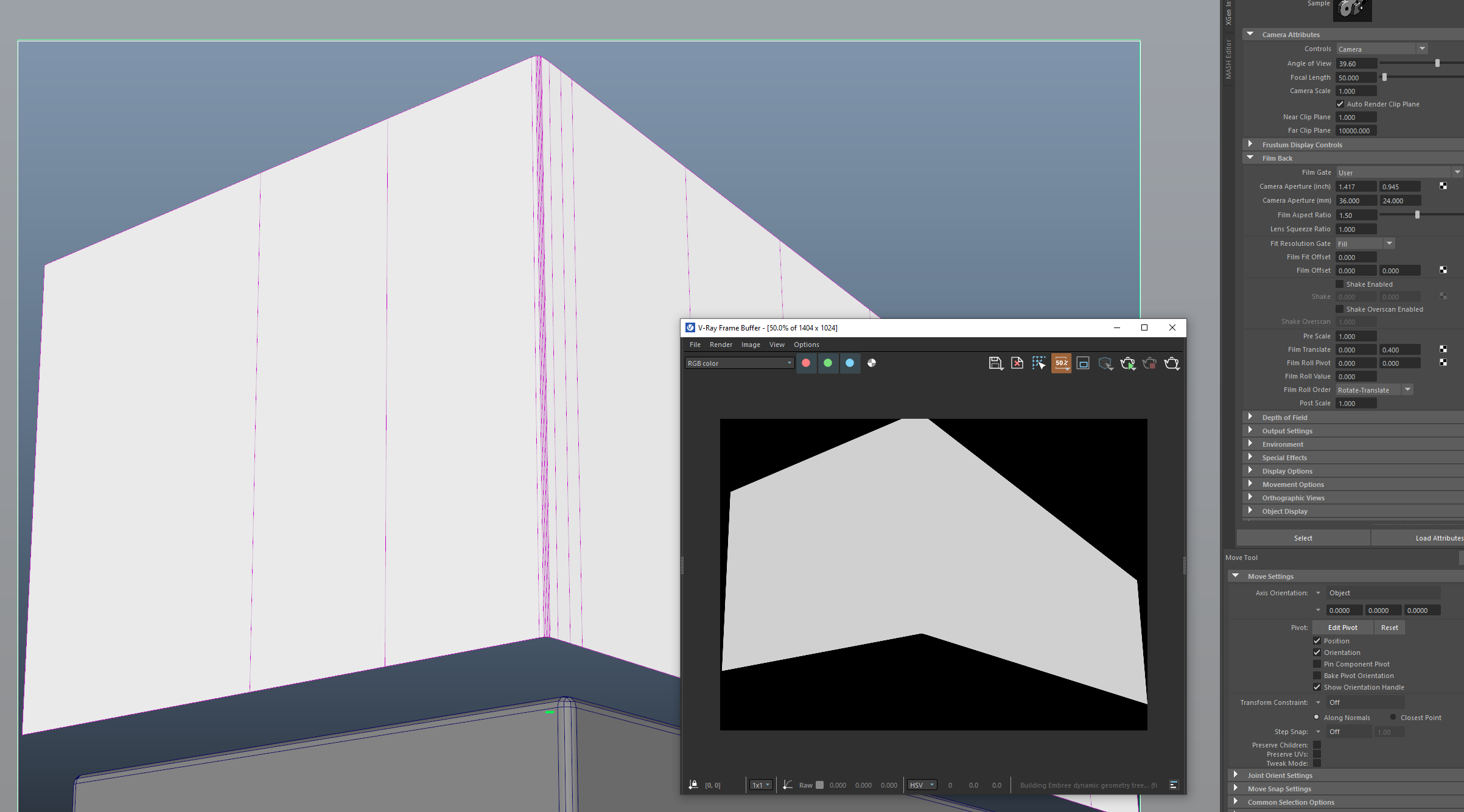Collapse the Film Back section
Viewport: 1464px width, 812px height.
(1250, 158)
